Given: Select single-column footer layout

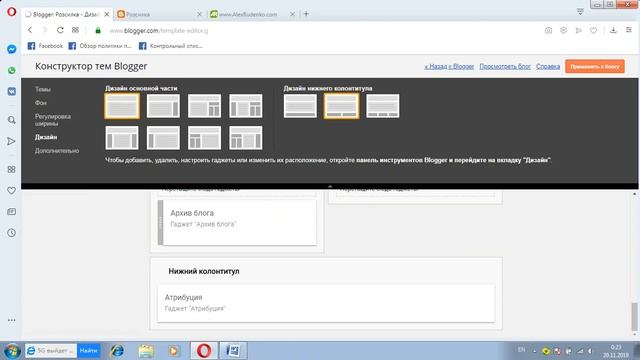Looking at the screenshot, I should 300,106.
